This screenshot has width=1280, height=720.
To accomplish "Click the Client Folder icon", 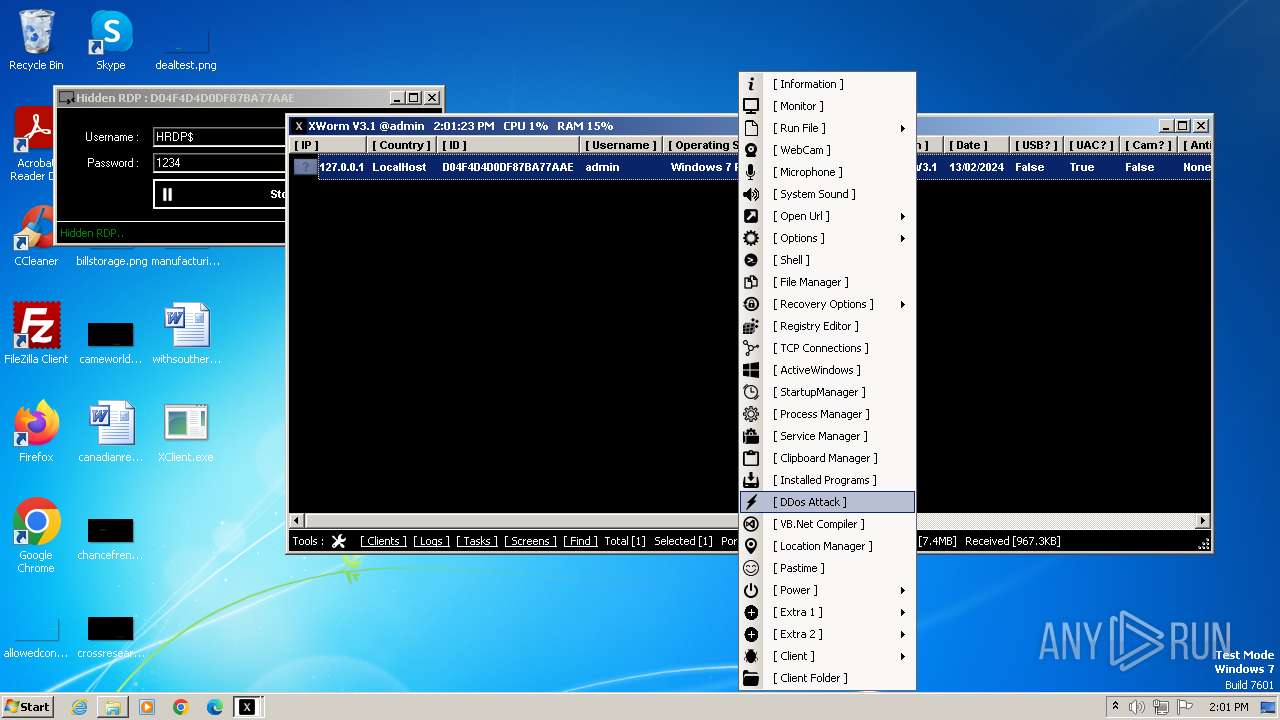I will click(x=751, y=678).
